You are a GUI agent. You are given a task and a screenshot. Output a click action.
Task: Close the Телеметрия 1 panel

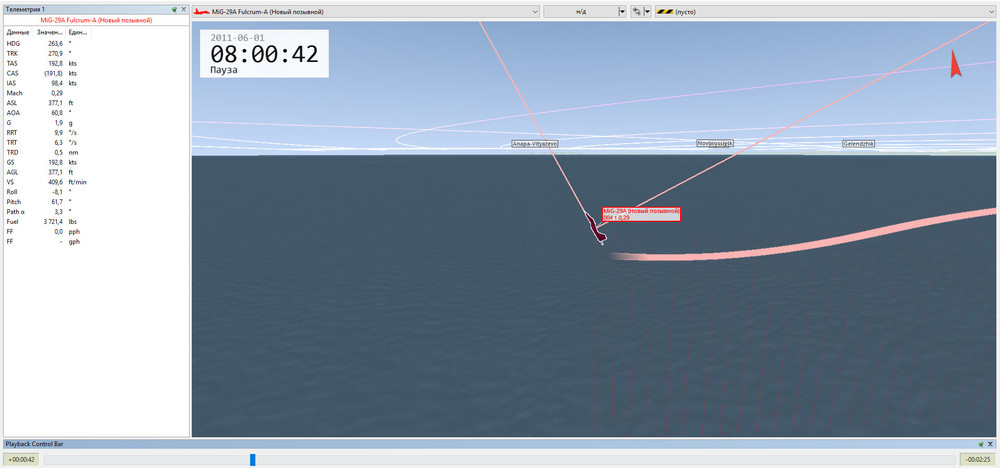pos(184,10)
